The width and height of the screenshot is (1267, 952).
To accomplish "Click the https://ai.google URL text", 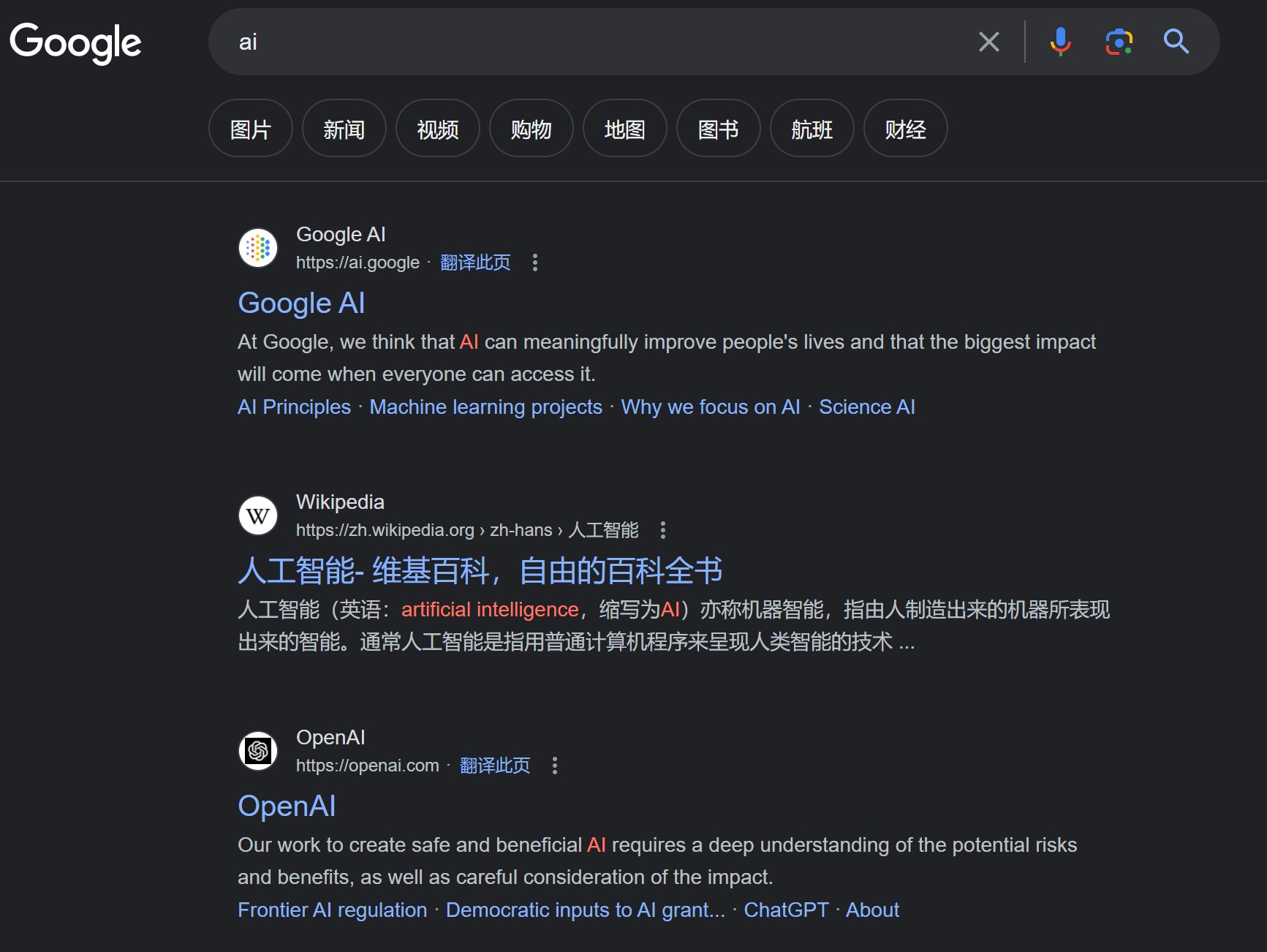I will pyautogui.click(x=358, y=262).
